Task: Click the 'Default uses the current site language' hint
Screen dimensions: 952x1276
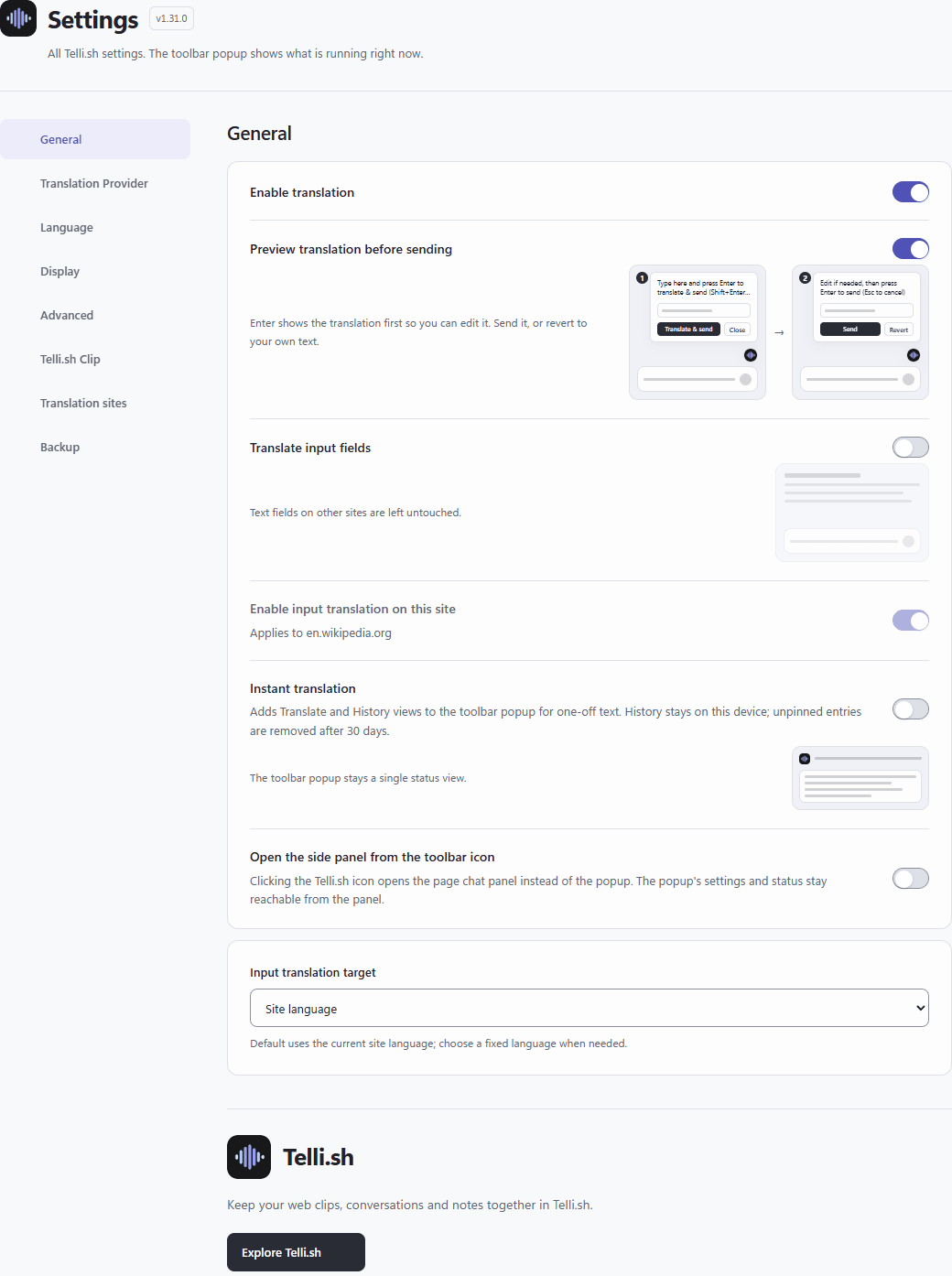Action: coord(438,1044)
